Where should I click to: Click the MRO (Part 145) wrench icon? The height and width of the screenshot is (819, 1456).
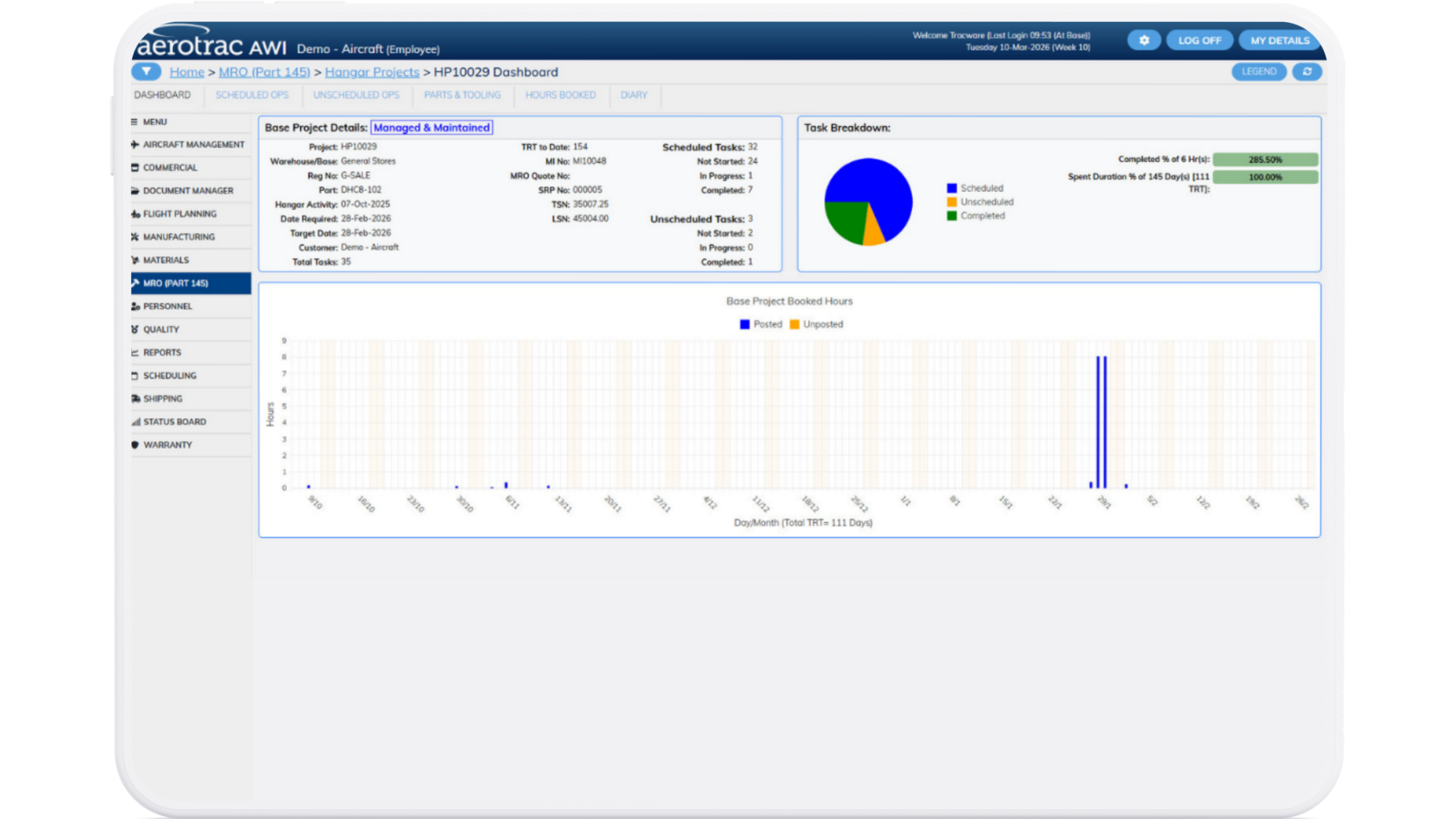pyautogui.click(x=135, y=283)
